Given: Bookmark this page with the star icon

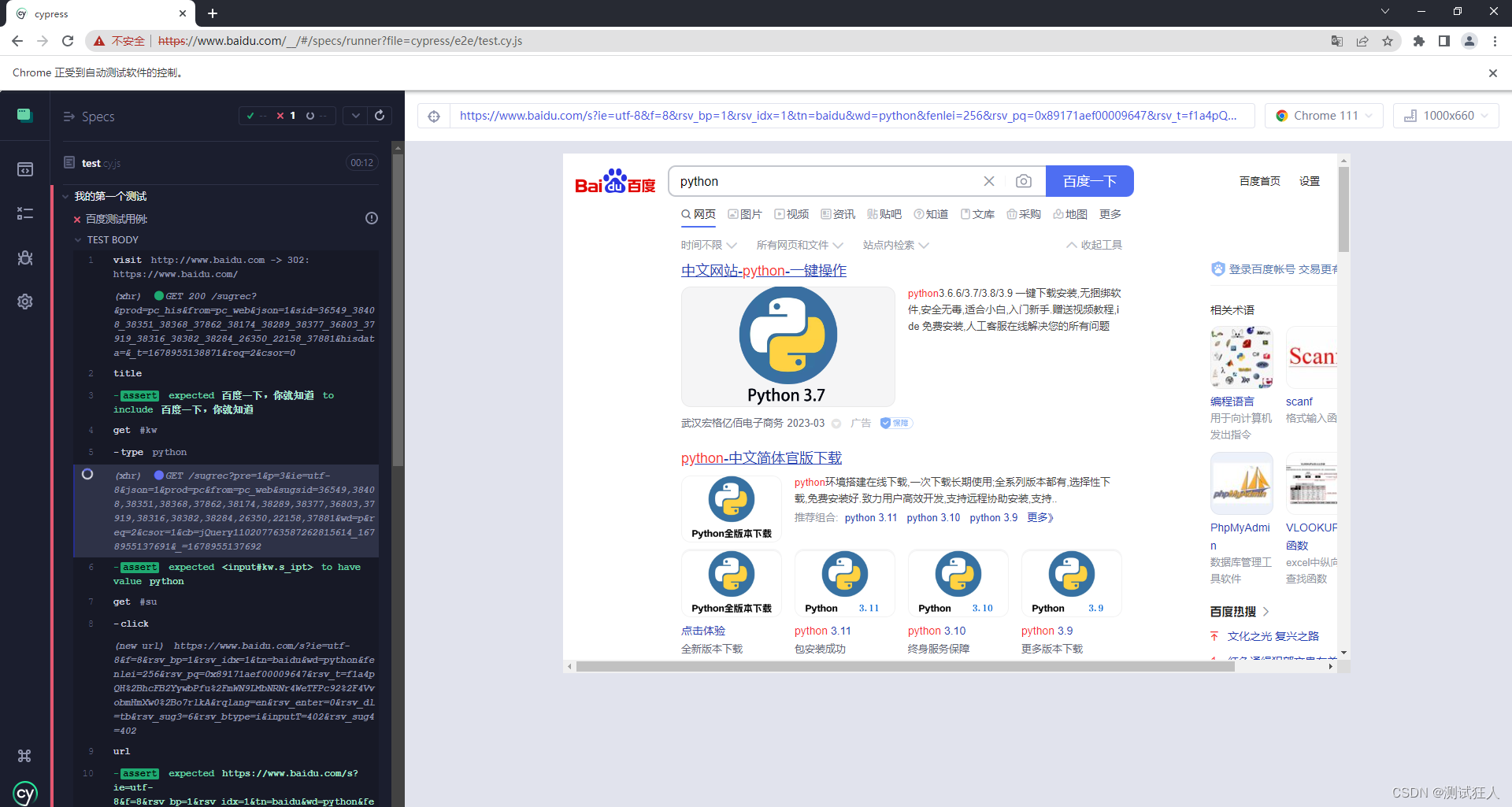Looking at the screenshot, I should (1388, 41).
